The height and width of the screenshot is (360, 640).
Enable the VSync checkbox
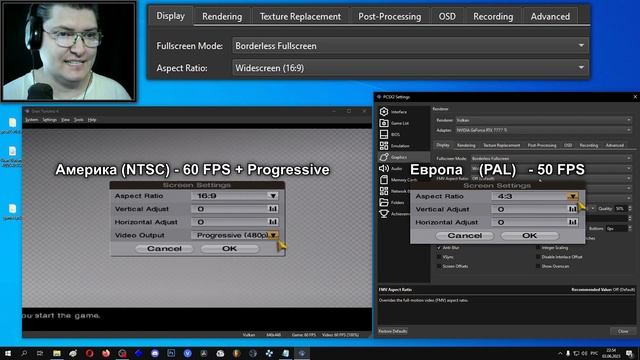[x=439, y=257]
